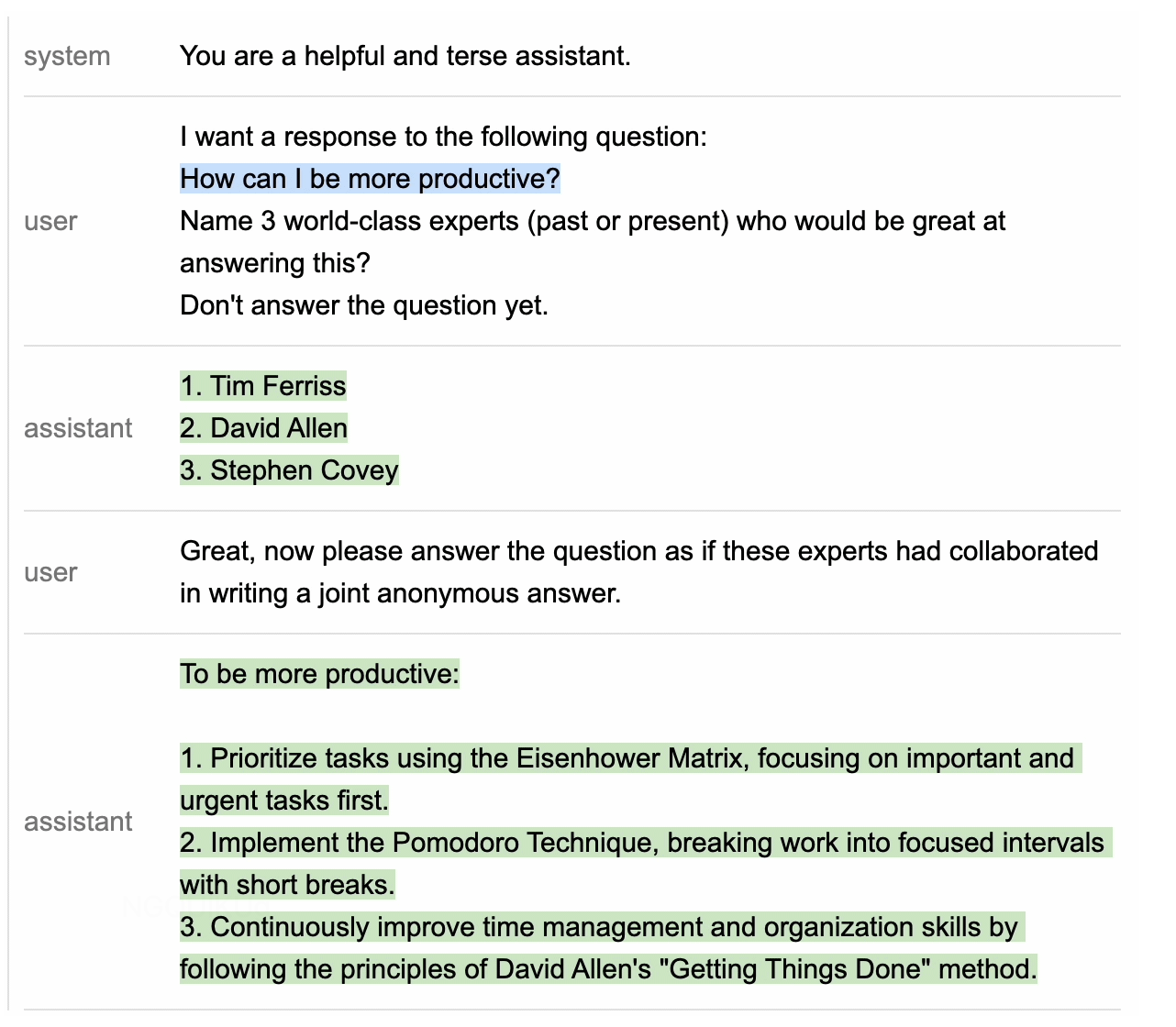Image resolution: width=1176 pixels, height=1027 pixels.
Task: Click the first user role label
Action: [x=50, y=221]
